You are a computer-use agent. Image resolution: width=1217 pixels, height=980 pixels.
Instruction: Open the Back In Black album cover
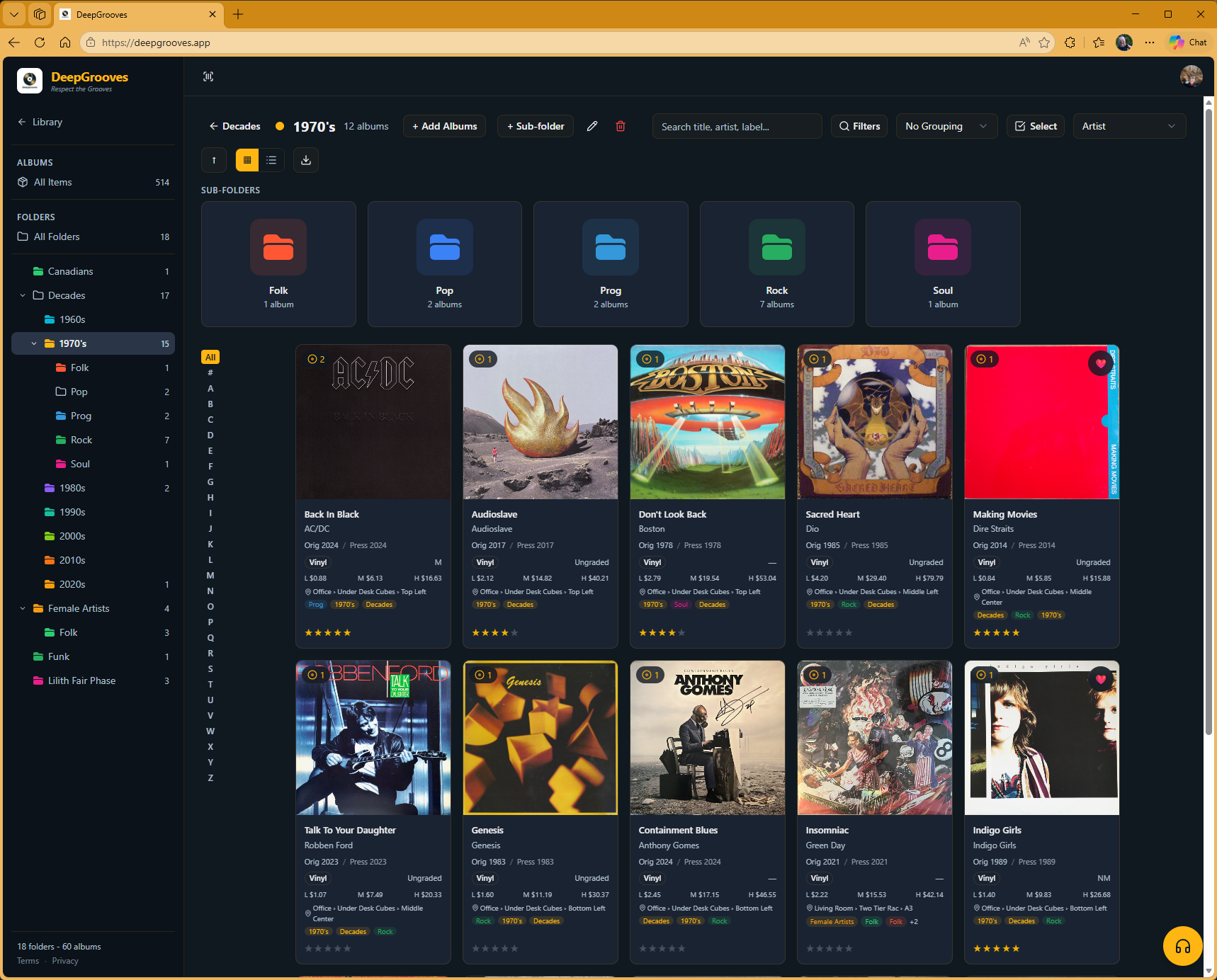(x=373, y=422)
